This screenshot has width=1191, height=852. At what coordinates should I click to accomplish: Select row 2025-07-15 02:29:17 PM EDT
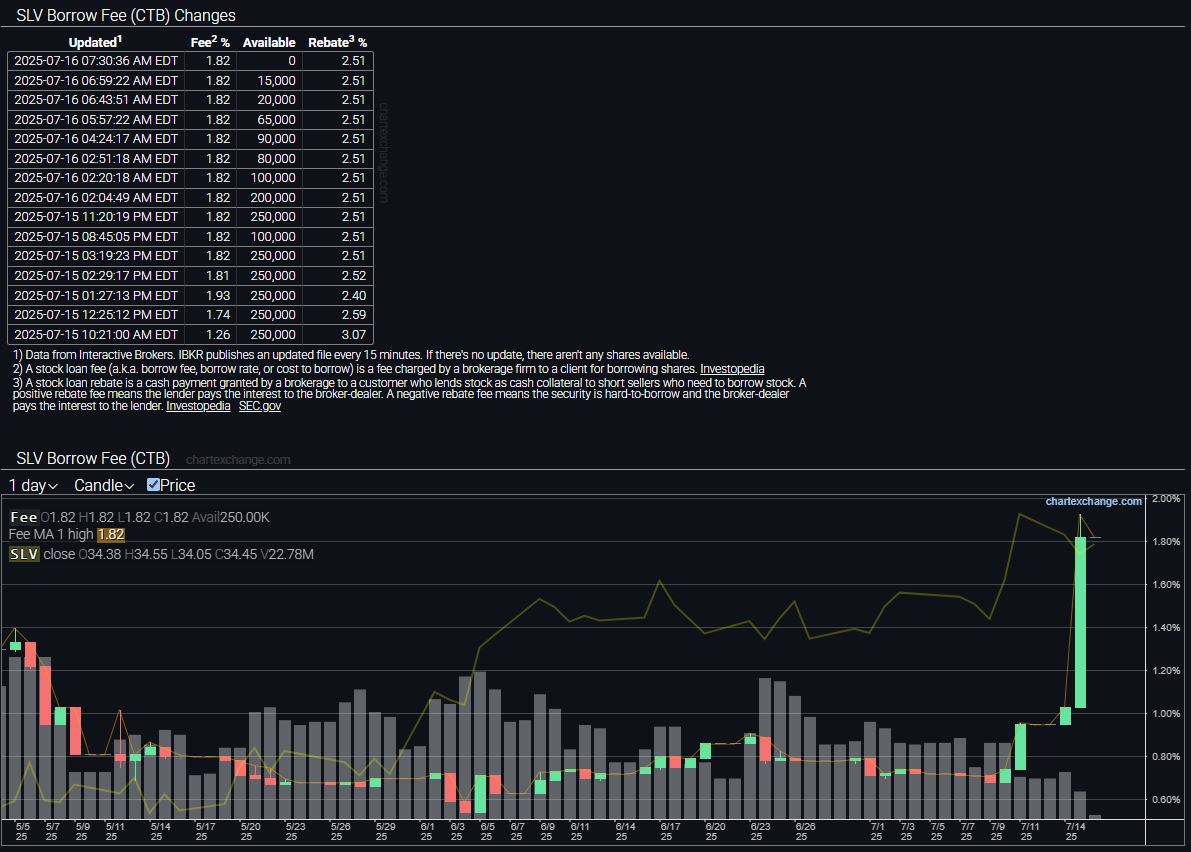click(191, 276)
